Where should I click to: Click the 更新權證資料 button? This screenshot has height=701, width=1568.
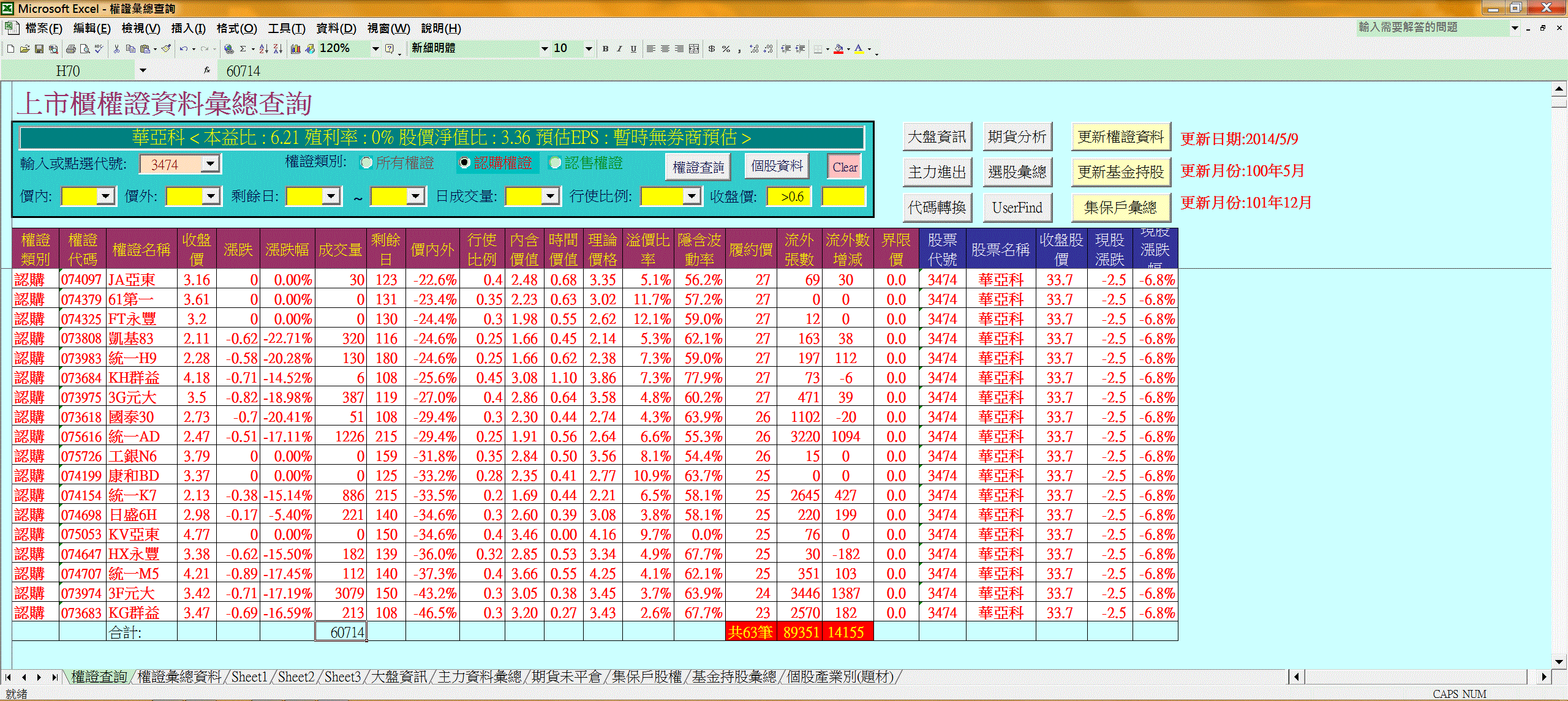[x=1120, y=137]
